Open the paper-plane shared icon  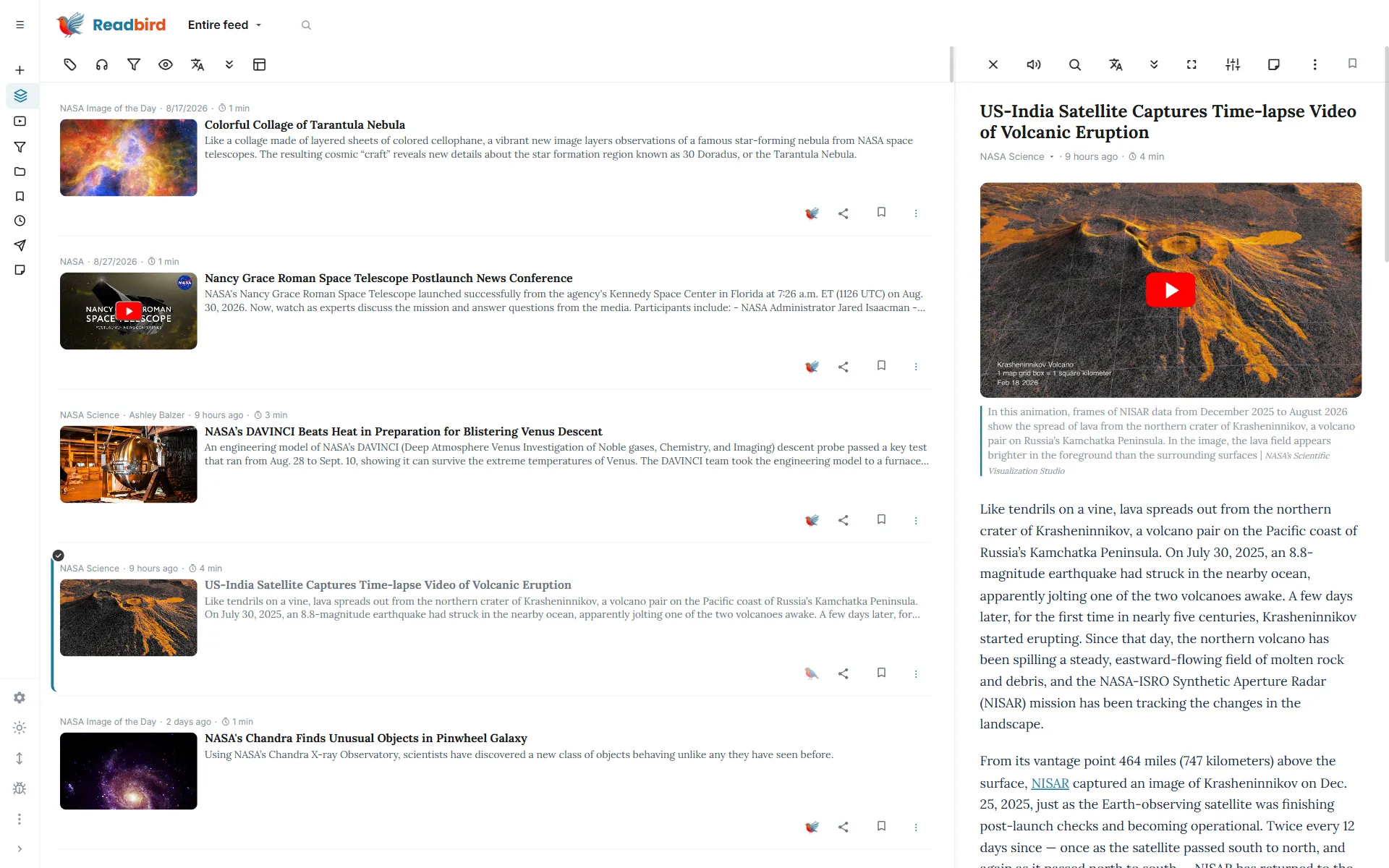20,245
